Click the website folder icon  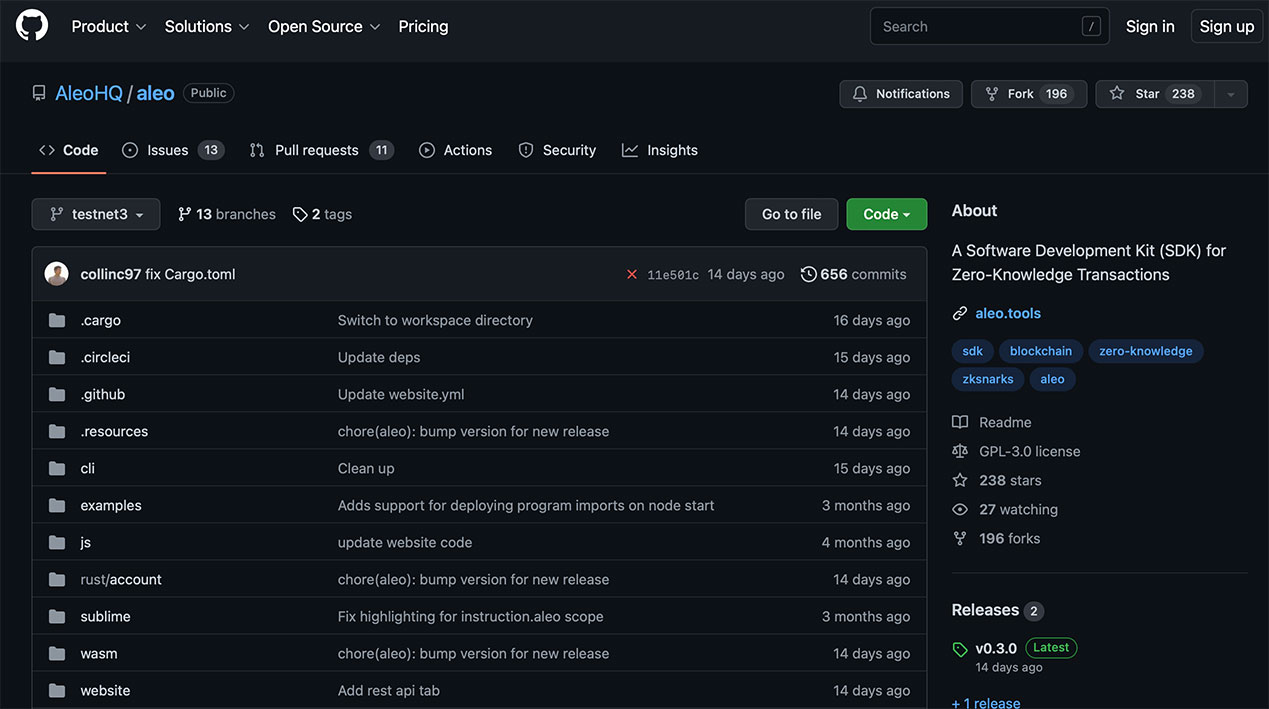[57, 690]
